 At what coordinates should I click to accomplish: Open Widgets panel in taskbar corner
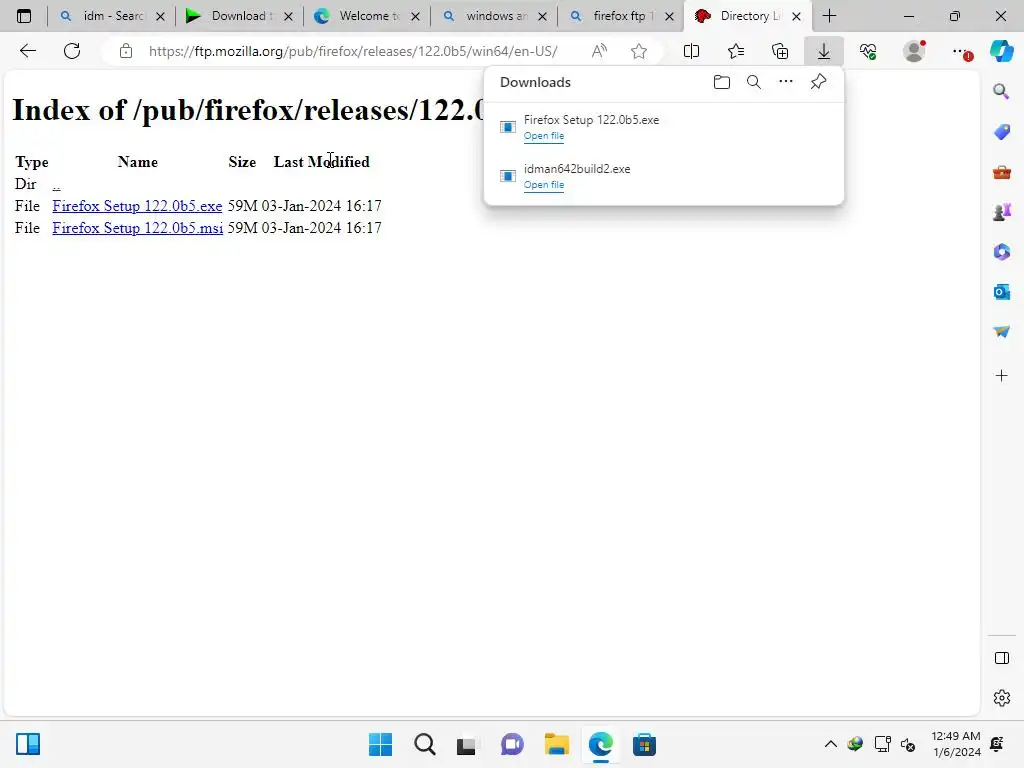point(28,744)
